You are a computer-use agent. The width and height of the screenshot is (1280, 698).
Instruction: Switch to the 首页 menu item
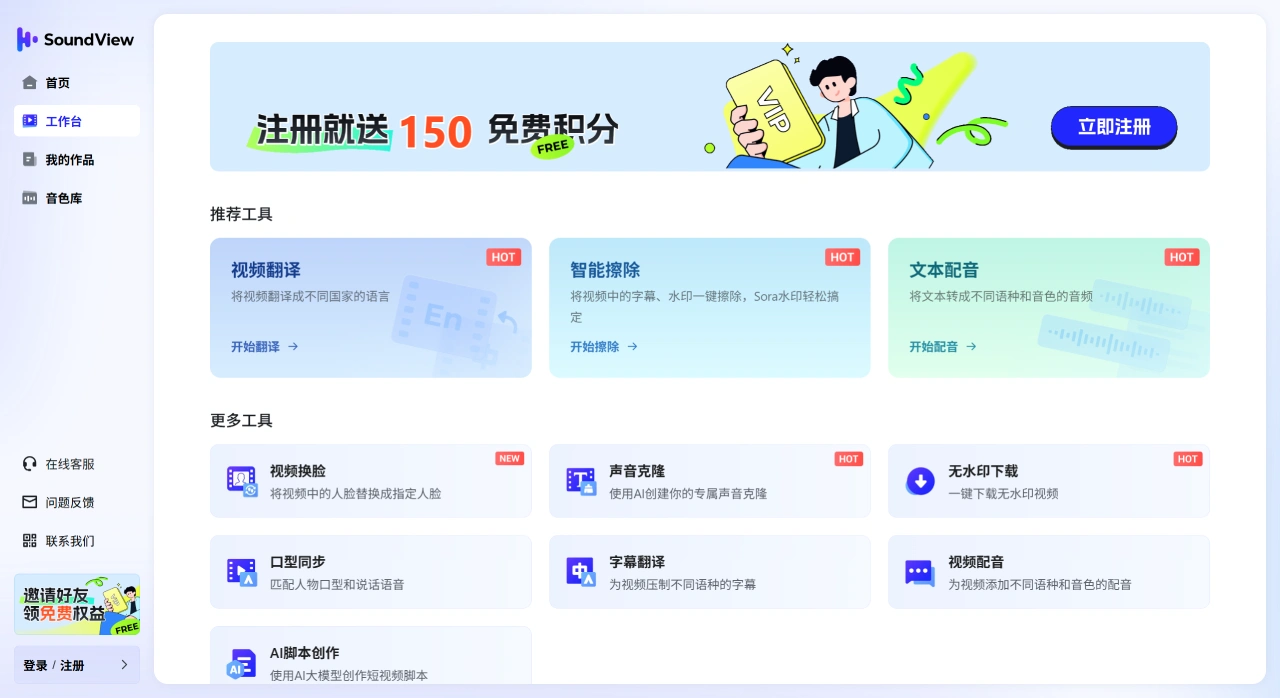55,82
